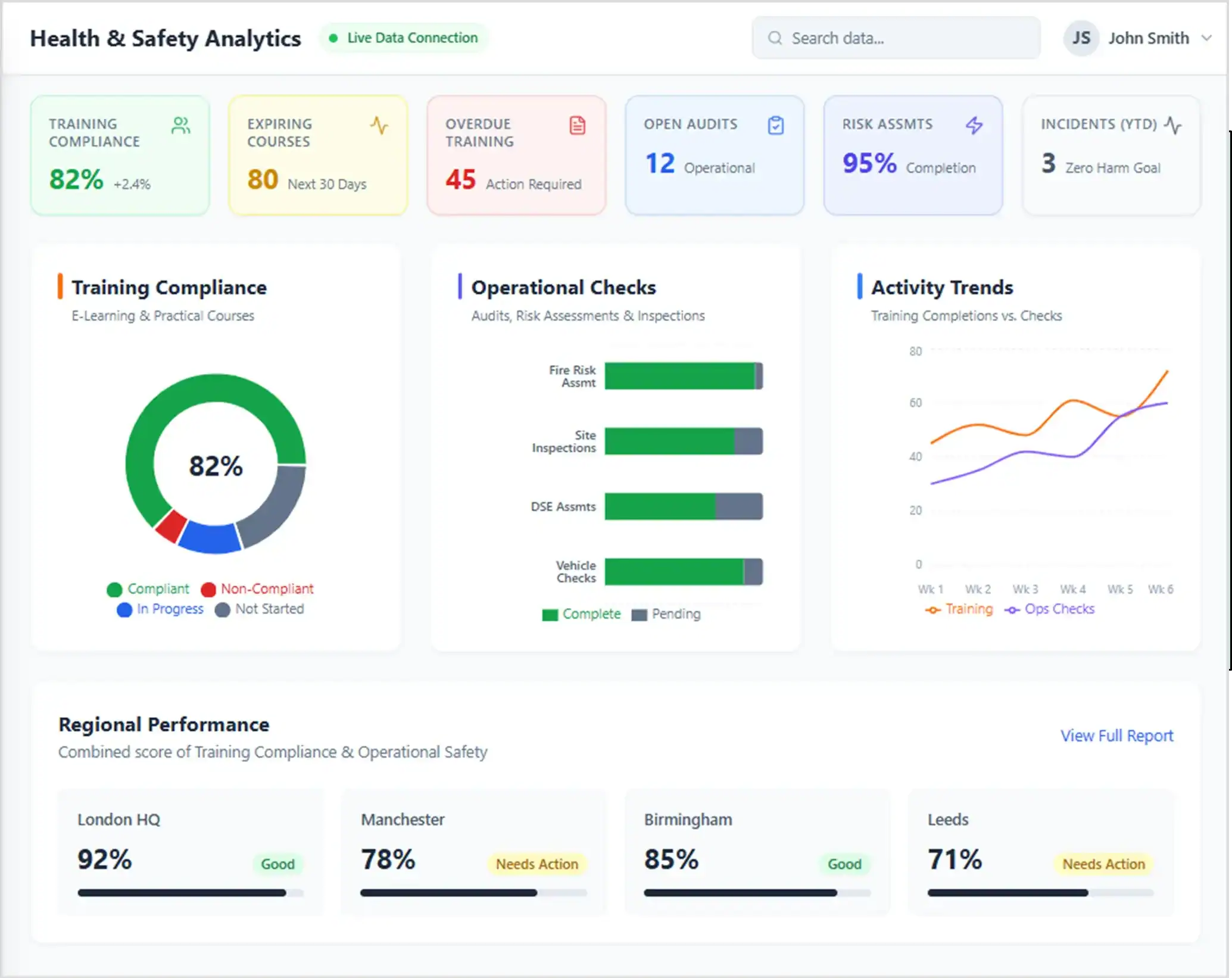The image size is (1232, 978).
Task: Toggle the Compliant legend in Training Compliance
Action: pyautogui.click(x=148, y=589)
